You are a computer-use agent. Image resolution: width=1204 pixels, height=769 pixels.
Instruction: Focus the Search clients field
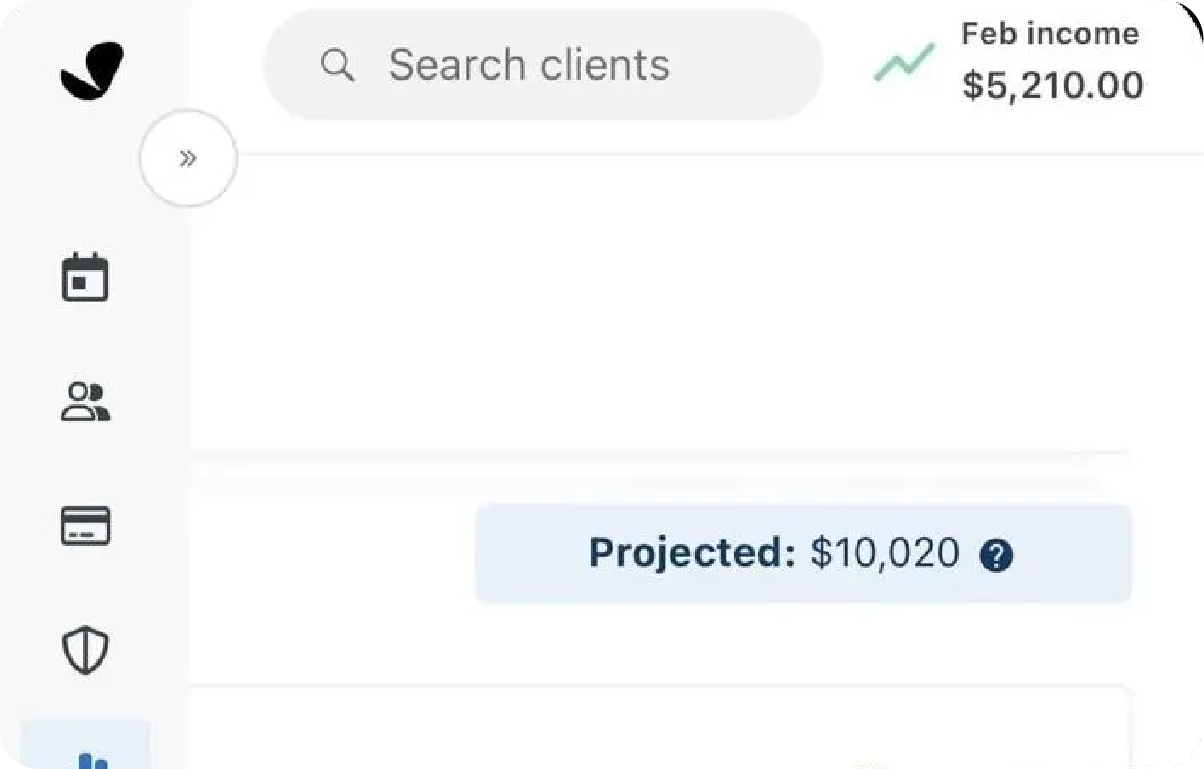pos(543,66)
